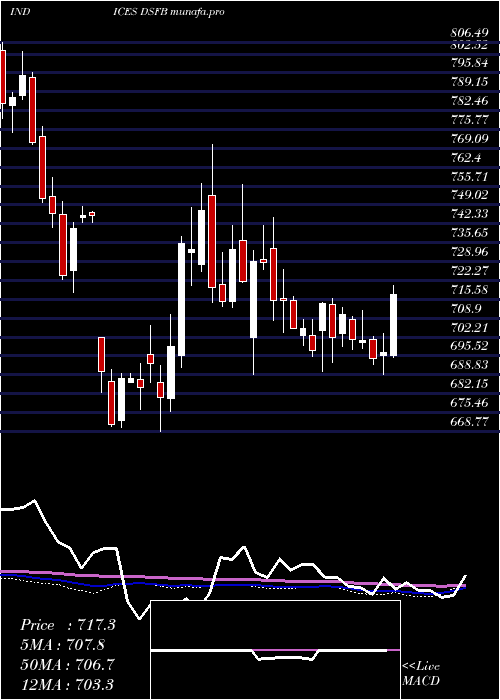Click the 755.71 price label

[469, 176]
